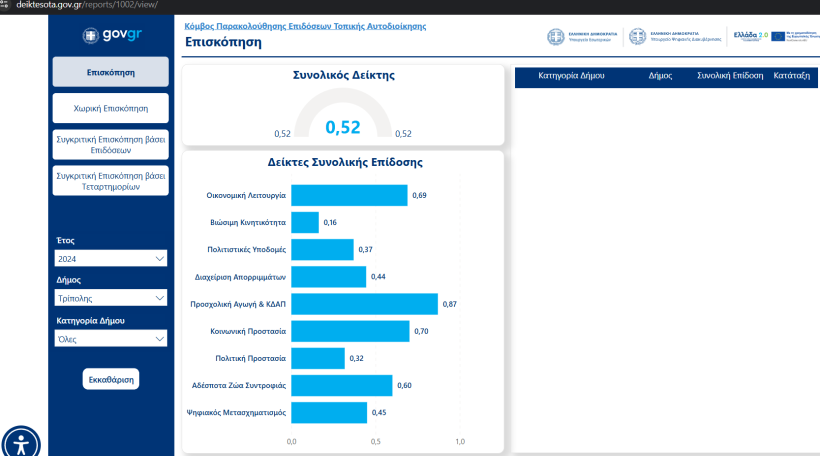This screenshot has width=820, height=456.
Task: Switch to Χωρική Επισκόπηση view
Action: 110,107
